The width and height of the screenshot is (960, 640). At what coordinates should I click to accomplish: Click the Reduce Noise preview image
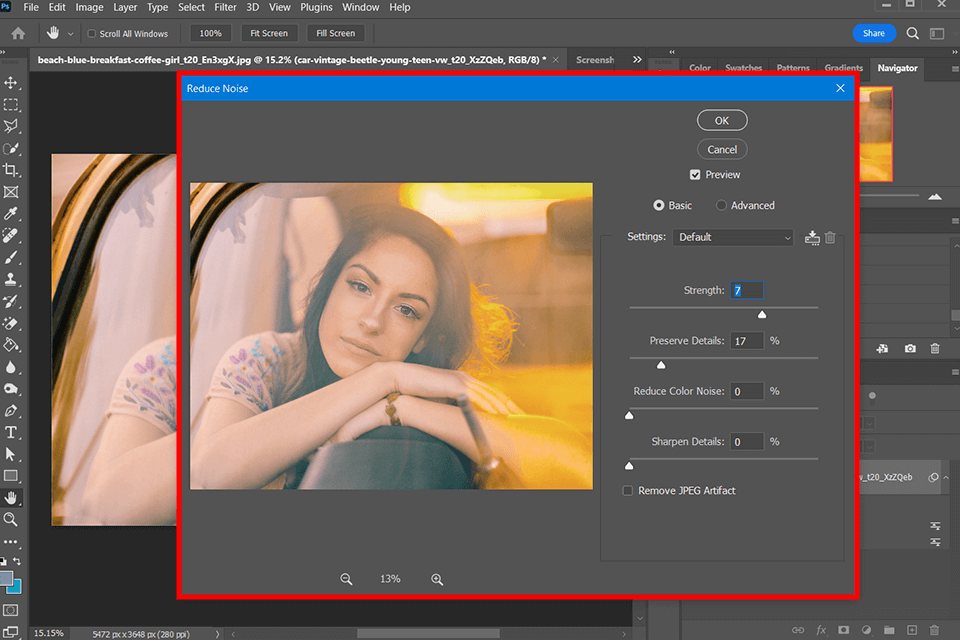point(391,336)
